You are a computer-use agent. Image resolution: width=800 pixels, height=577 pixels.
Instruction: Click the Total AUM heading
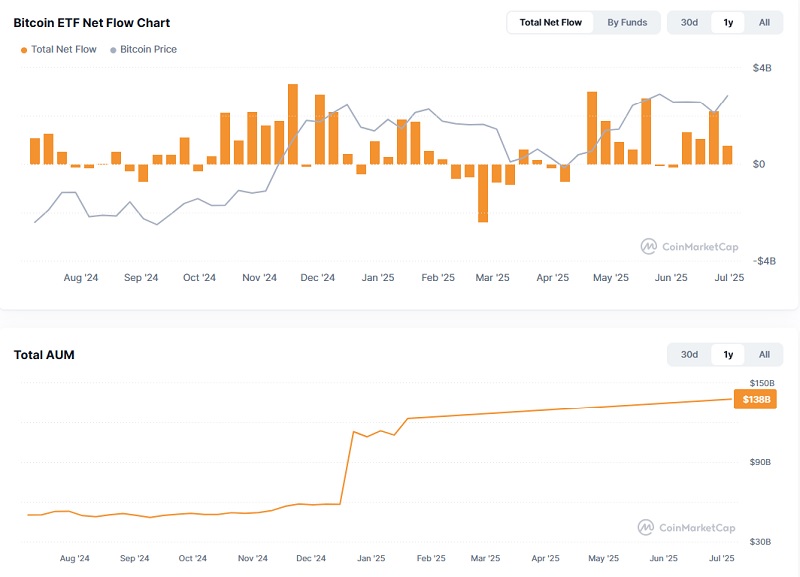point(44,355)
